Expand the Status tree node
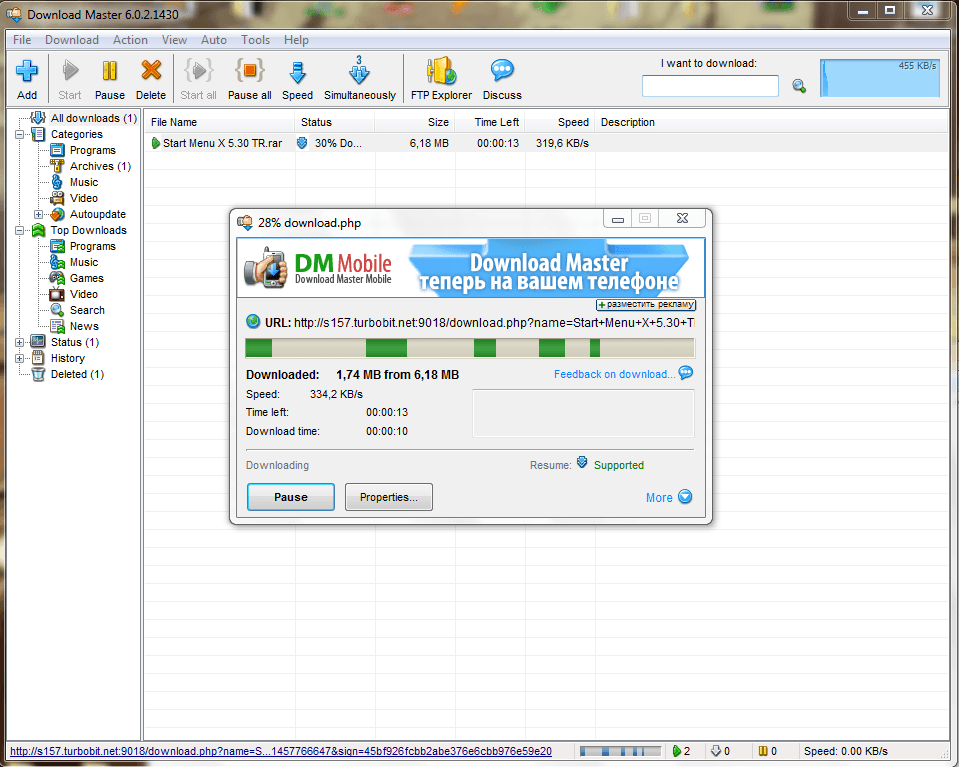959x767 pixels. (x=20, y=342)
